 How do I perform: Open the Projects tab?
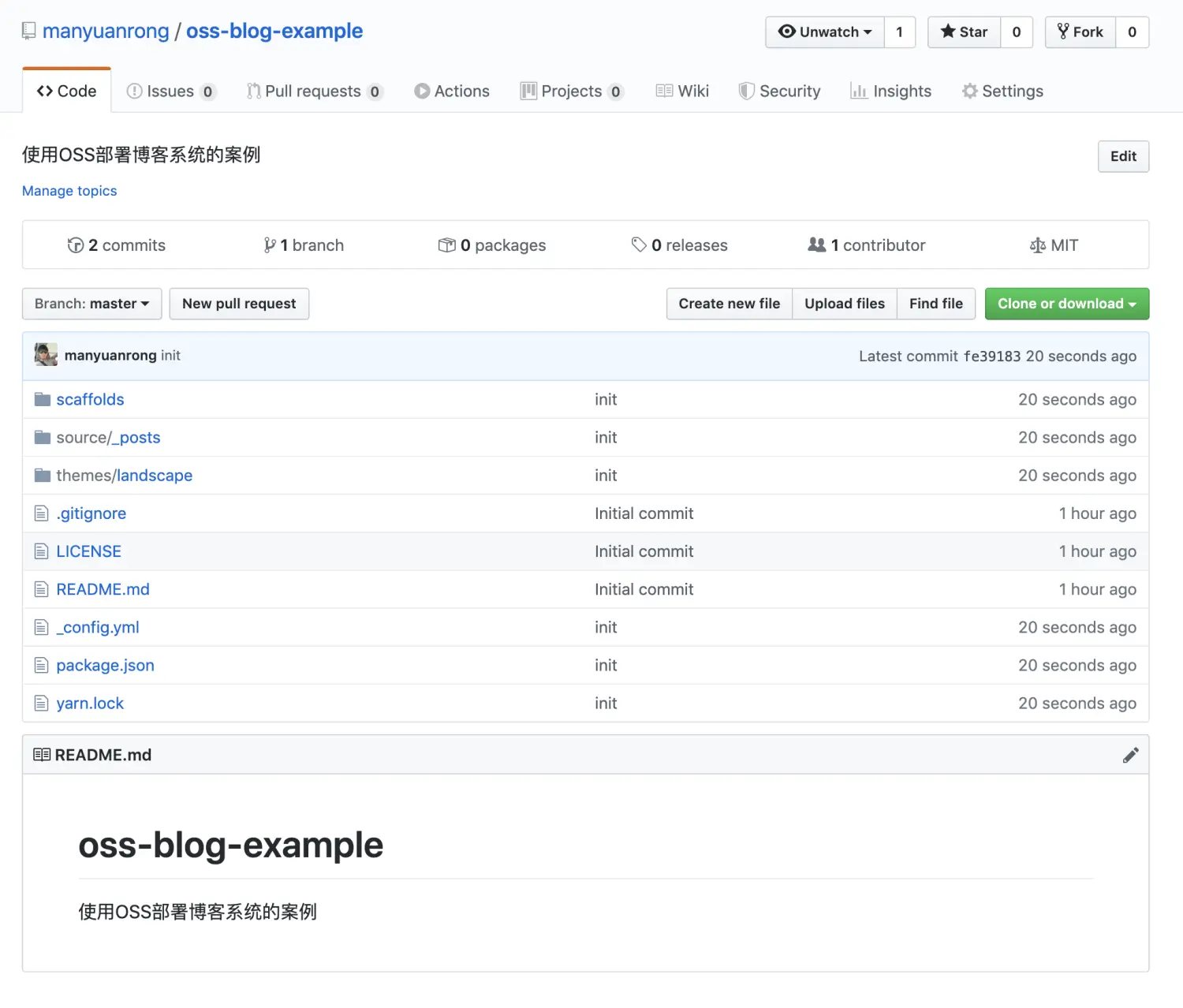pyautogui.click(x=572, y=91)
